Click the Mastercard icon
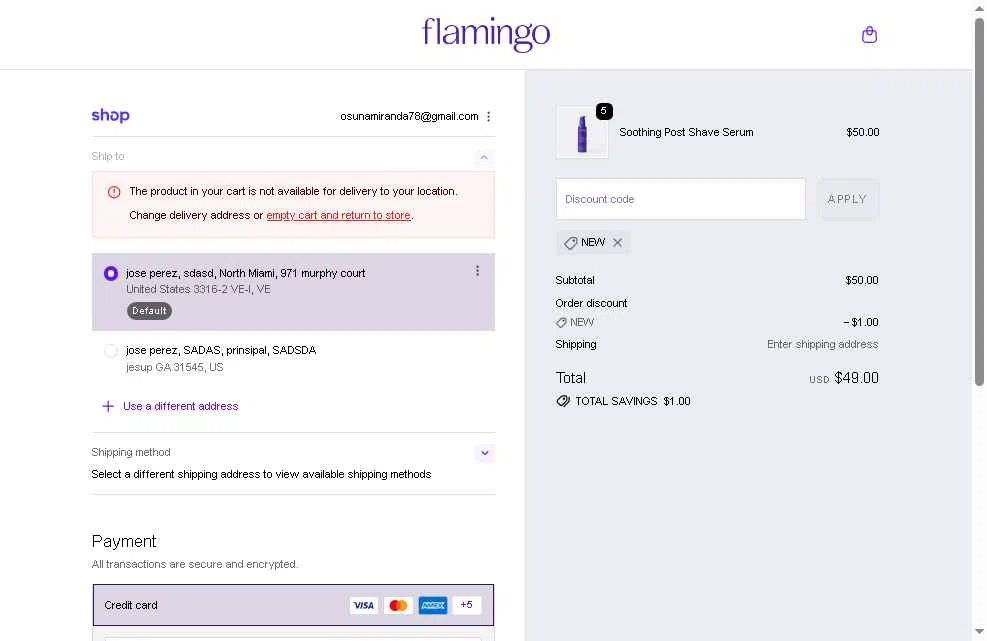Screen dimensions: 987x641 [x=398, y=605]
